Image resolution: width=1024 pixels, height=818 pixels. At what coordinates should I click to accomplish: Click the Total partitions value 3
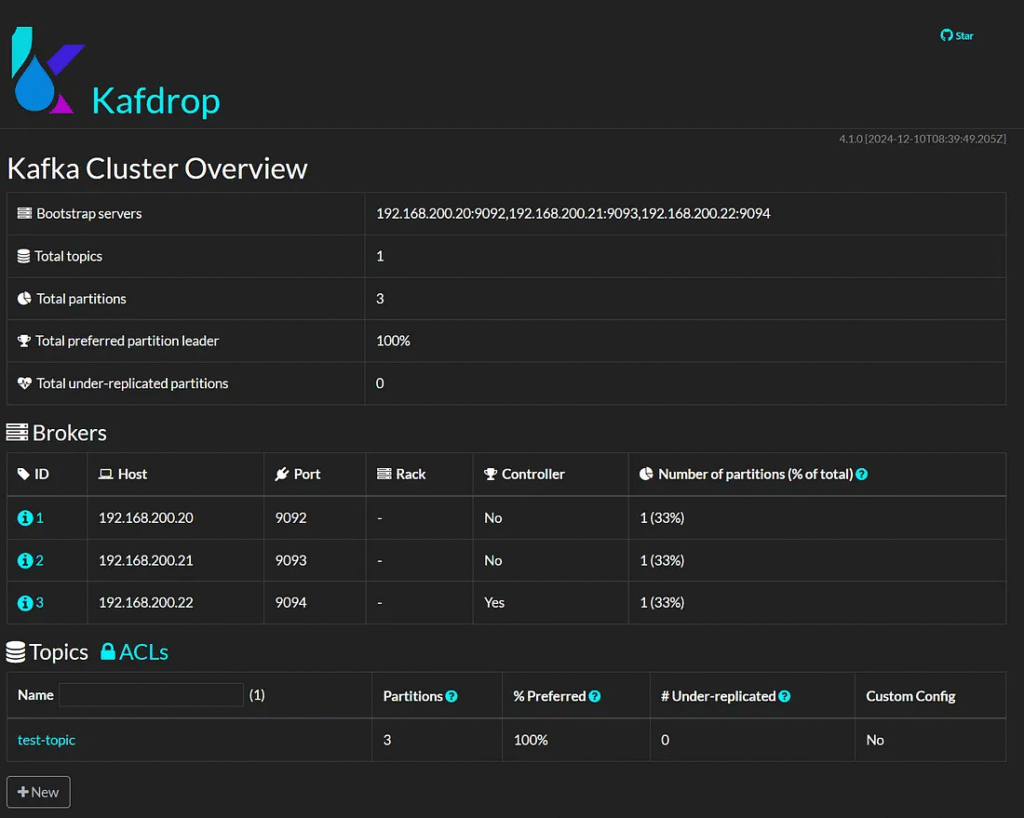pos(380,298)
